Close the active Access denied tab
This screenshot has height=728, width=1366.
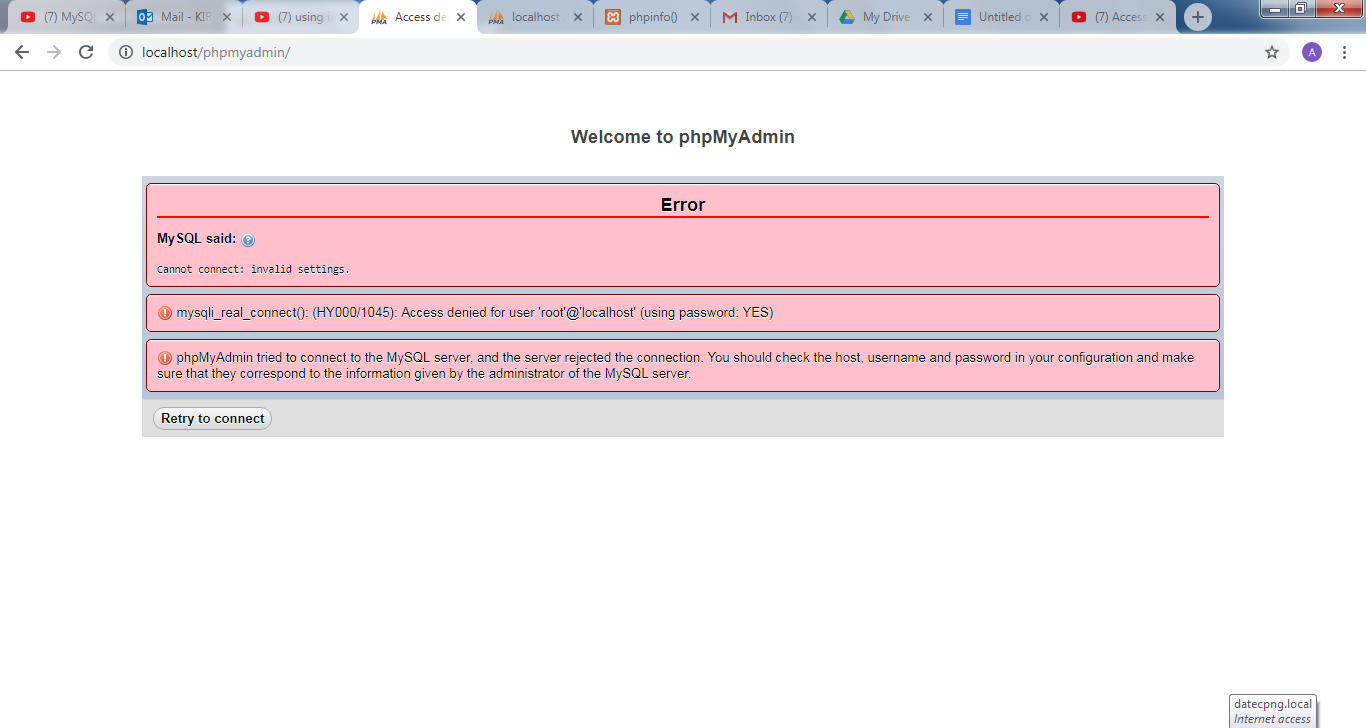pos(461,17)
